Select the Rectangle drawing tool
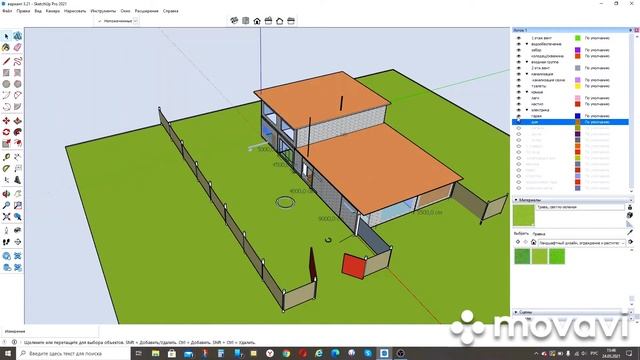 [6, 73]
